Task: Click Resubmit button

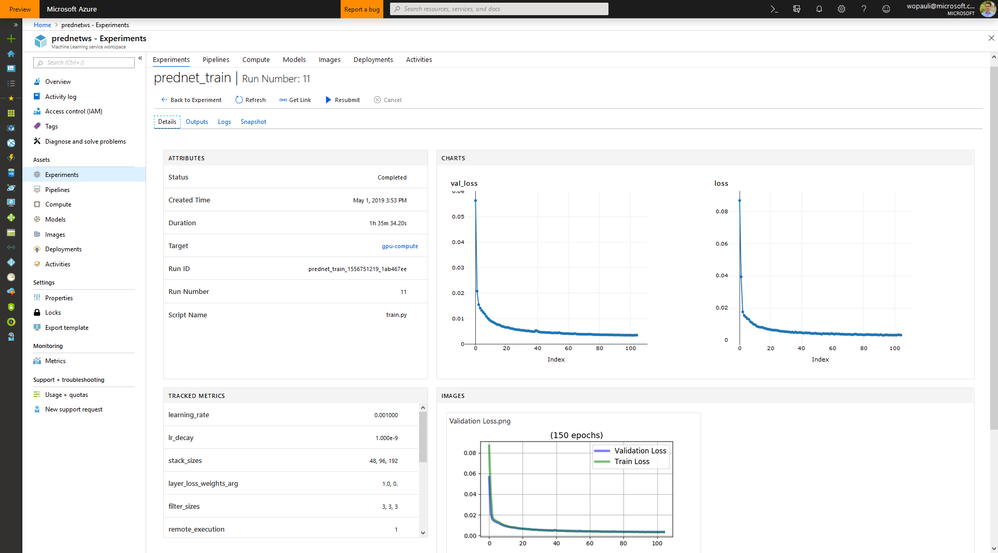Action: click(x=342, y=100)
